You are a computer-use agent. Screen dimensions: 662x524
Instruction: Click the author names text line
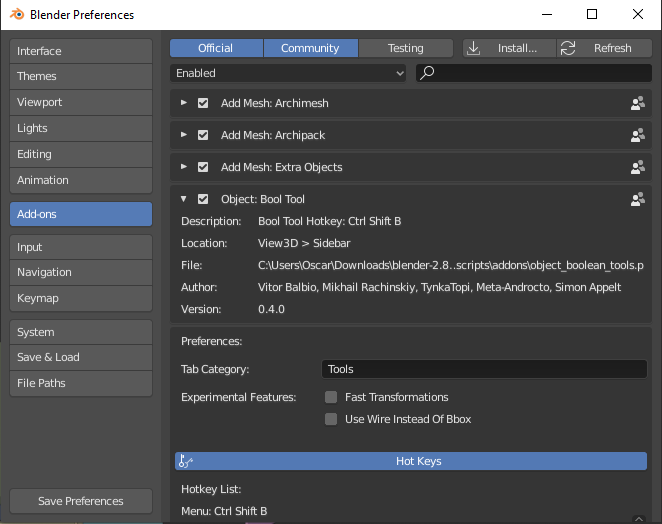click(x=439, y=287)
